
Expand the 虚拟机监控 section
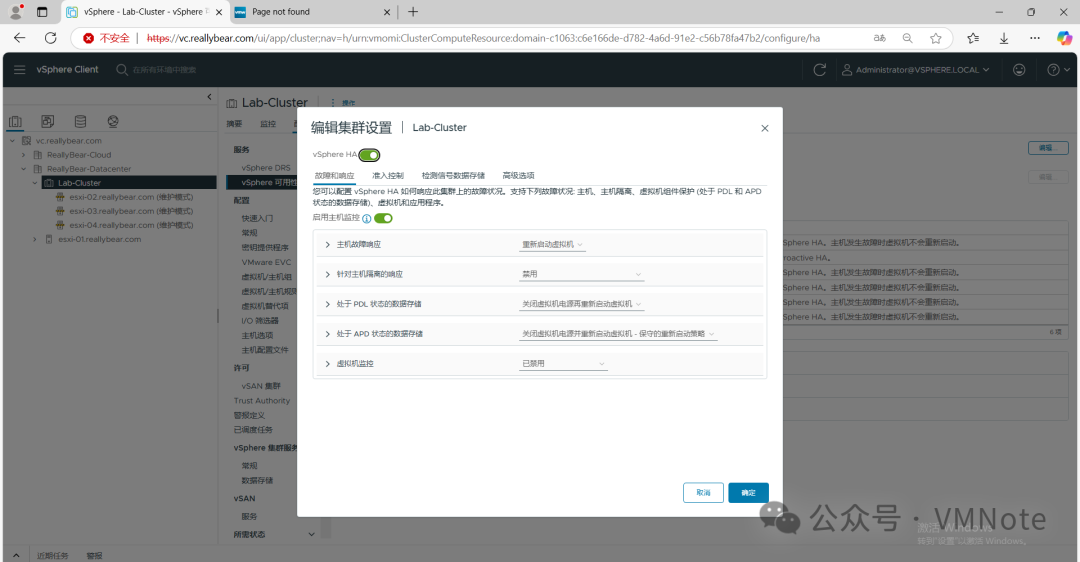pos(328,364)
